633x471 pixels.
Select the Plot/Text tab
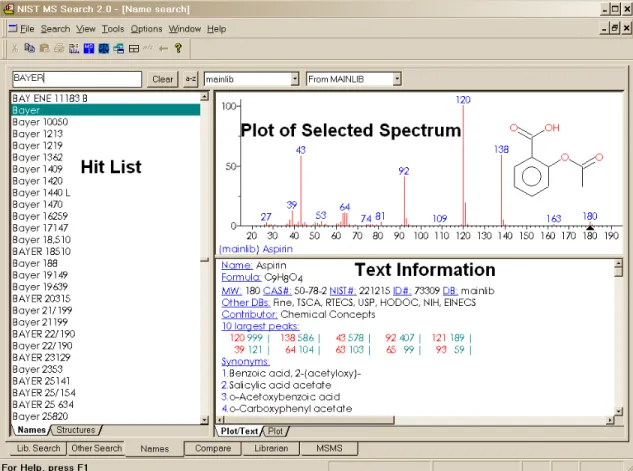point(239,431)
